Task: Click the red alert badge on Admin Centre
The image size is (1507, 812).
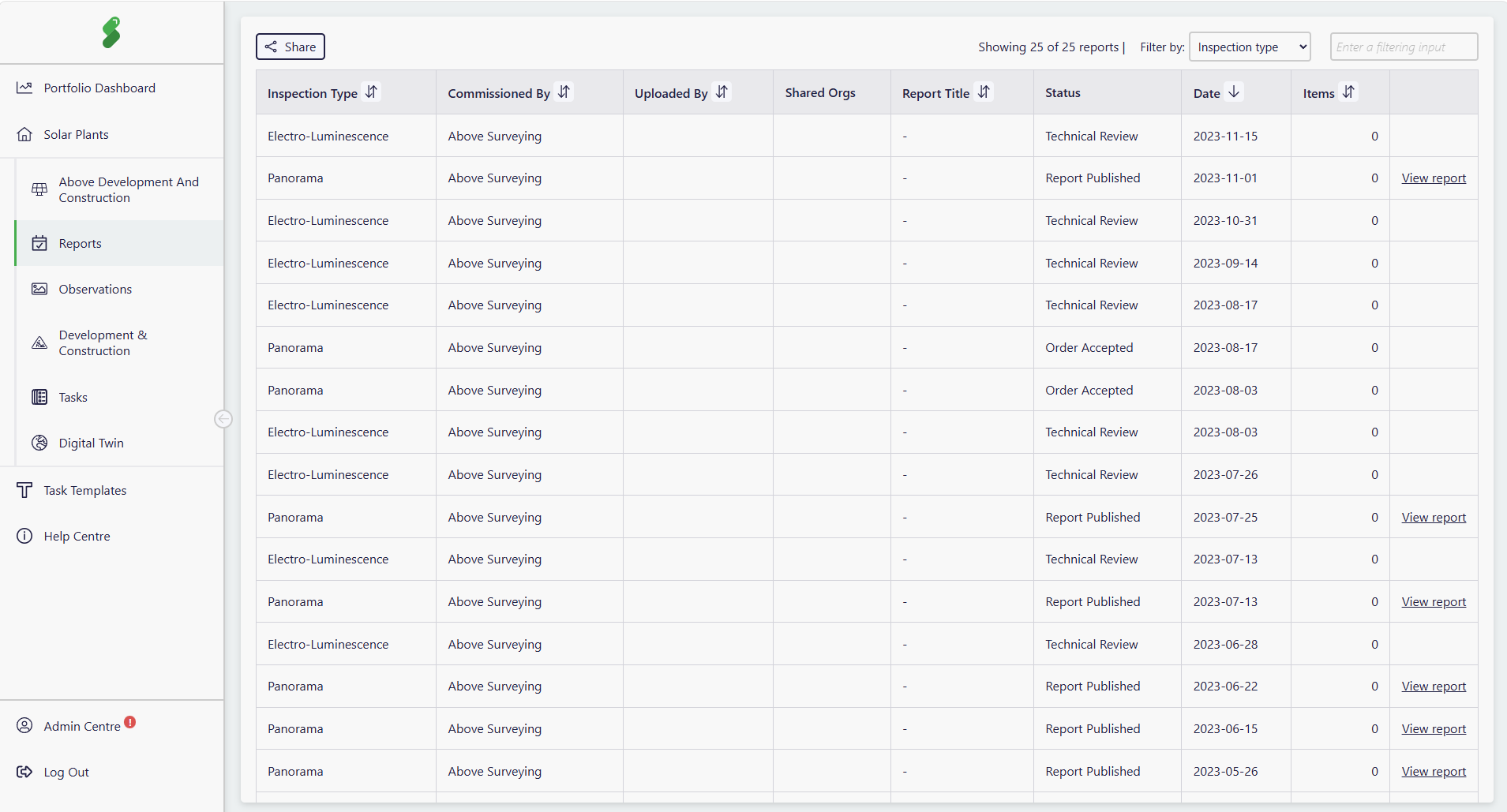Action: point(130,722)
